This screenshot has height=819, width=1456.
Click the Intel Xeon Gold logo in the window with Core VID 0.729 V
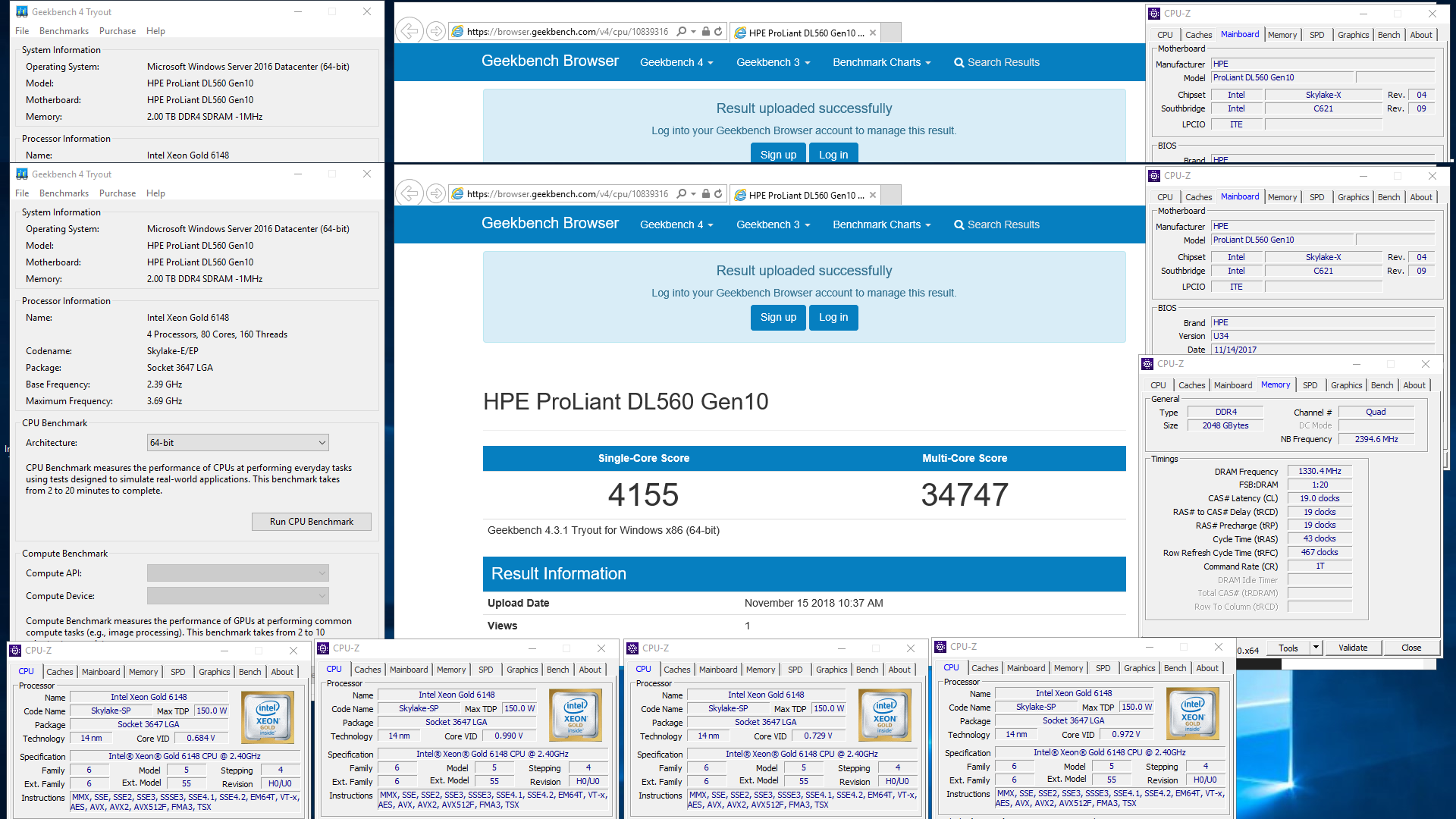click(x=885, y=715)
